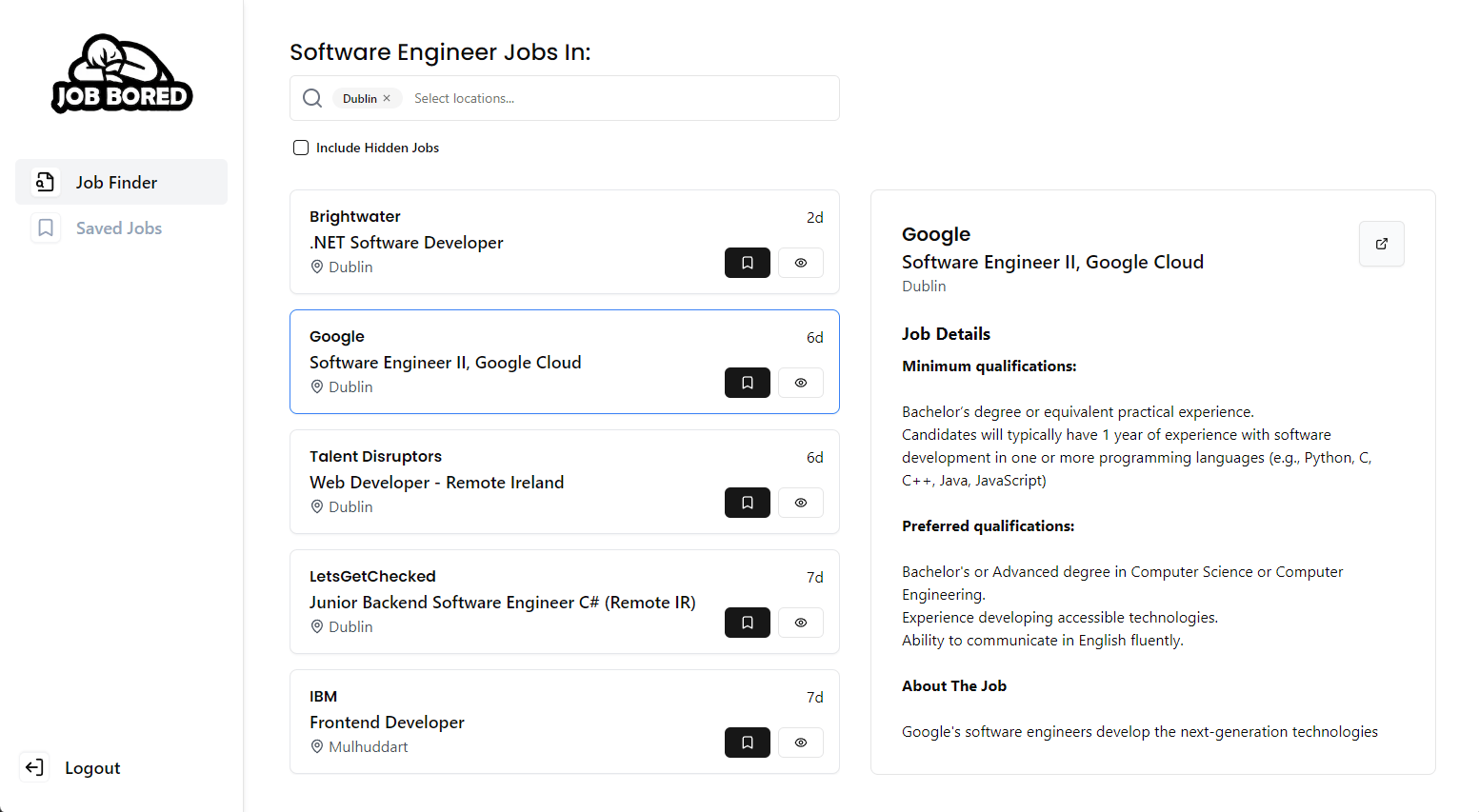Open the Frontend Developer job title
This screenshot has height=812, width=1479.
(387, 722)
